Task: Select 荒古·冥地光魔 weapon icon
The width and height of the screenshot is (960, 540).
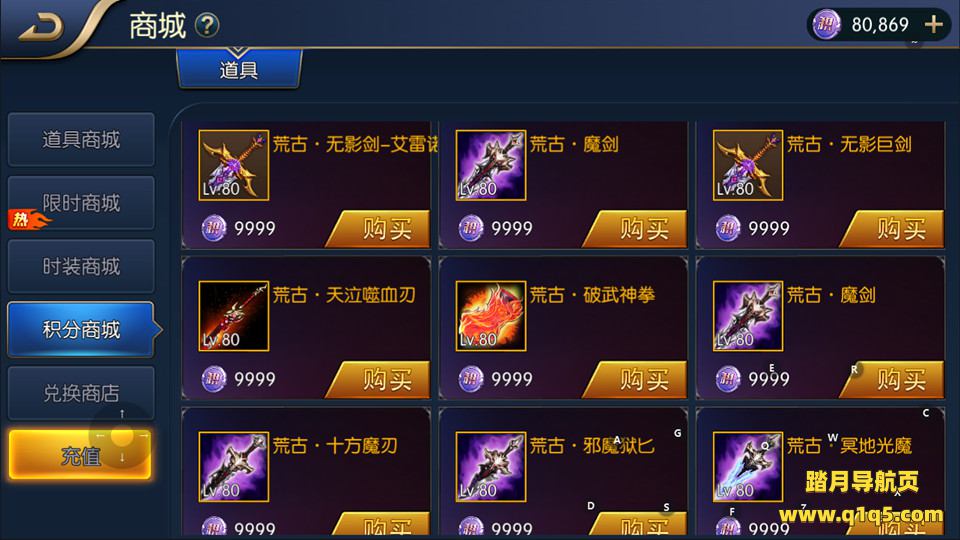Action: tap(748, 467)
